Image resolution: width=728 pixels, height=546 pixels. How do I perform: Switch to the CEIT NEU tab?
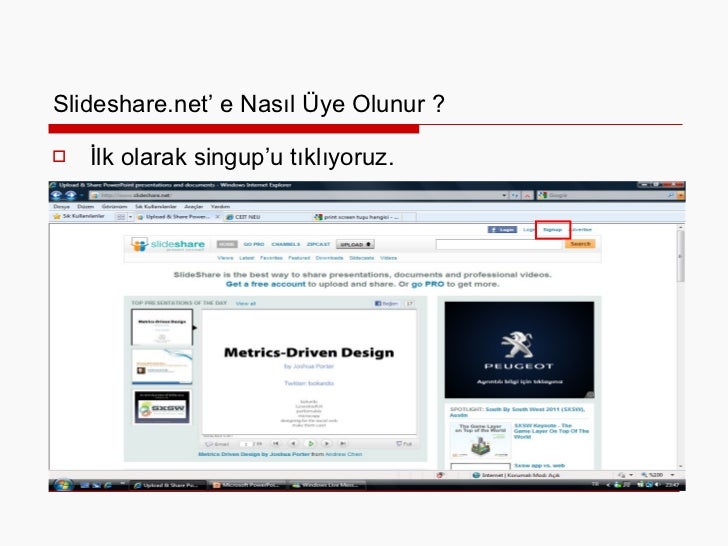tap(244, 217)
